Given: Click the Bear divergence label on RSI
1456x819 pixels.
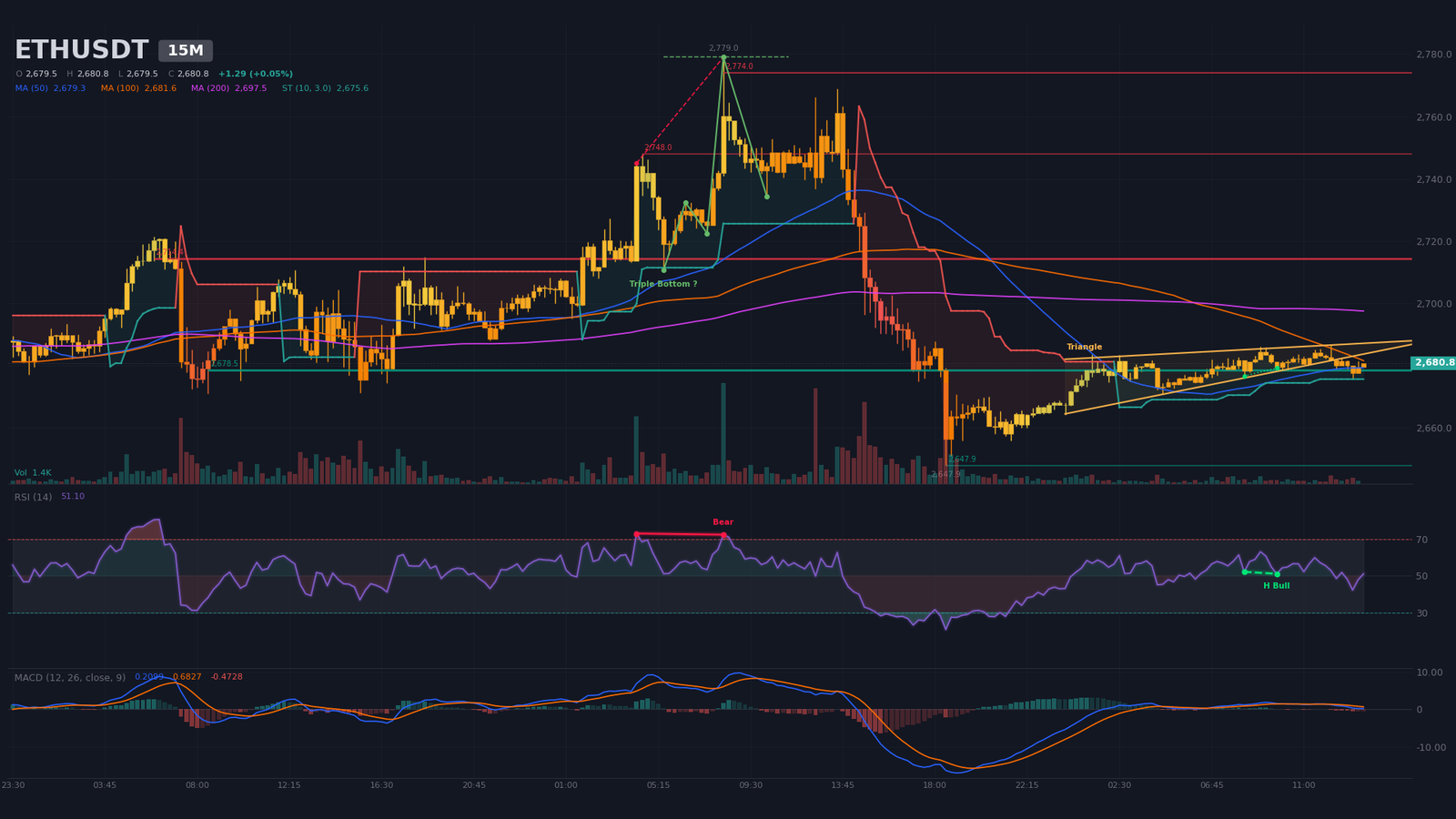Looking at the screenshot, I should (723, 522).
